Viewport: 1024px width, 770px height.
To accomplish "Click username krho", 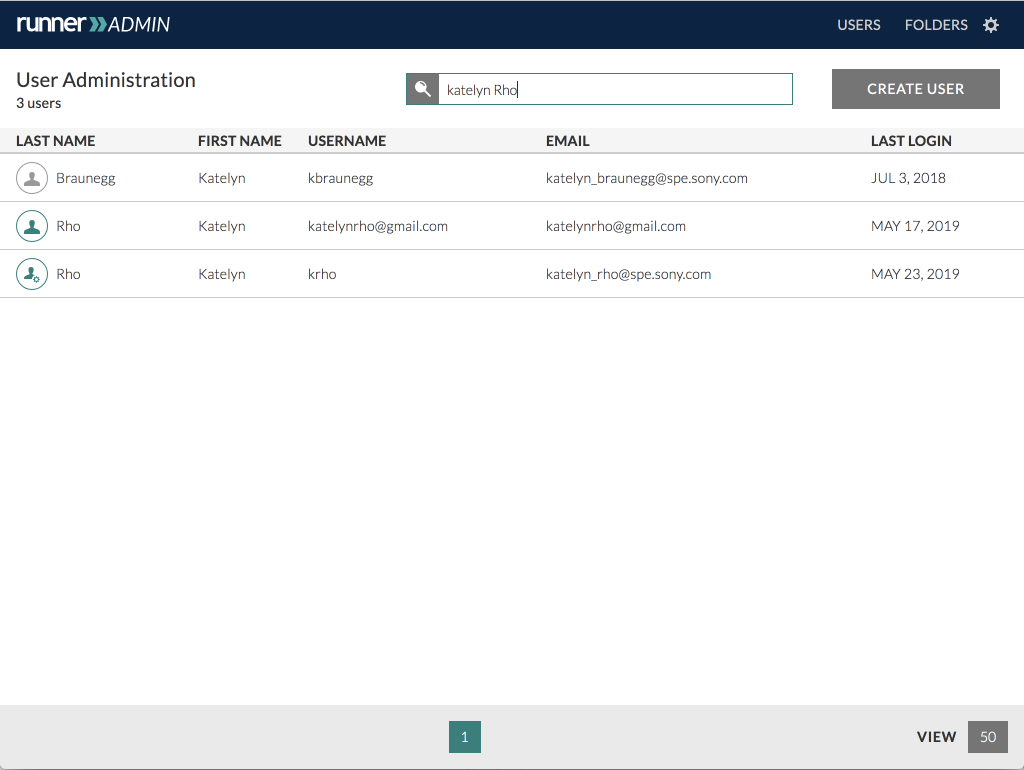I will tap(322, 274).
